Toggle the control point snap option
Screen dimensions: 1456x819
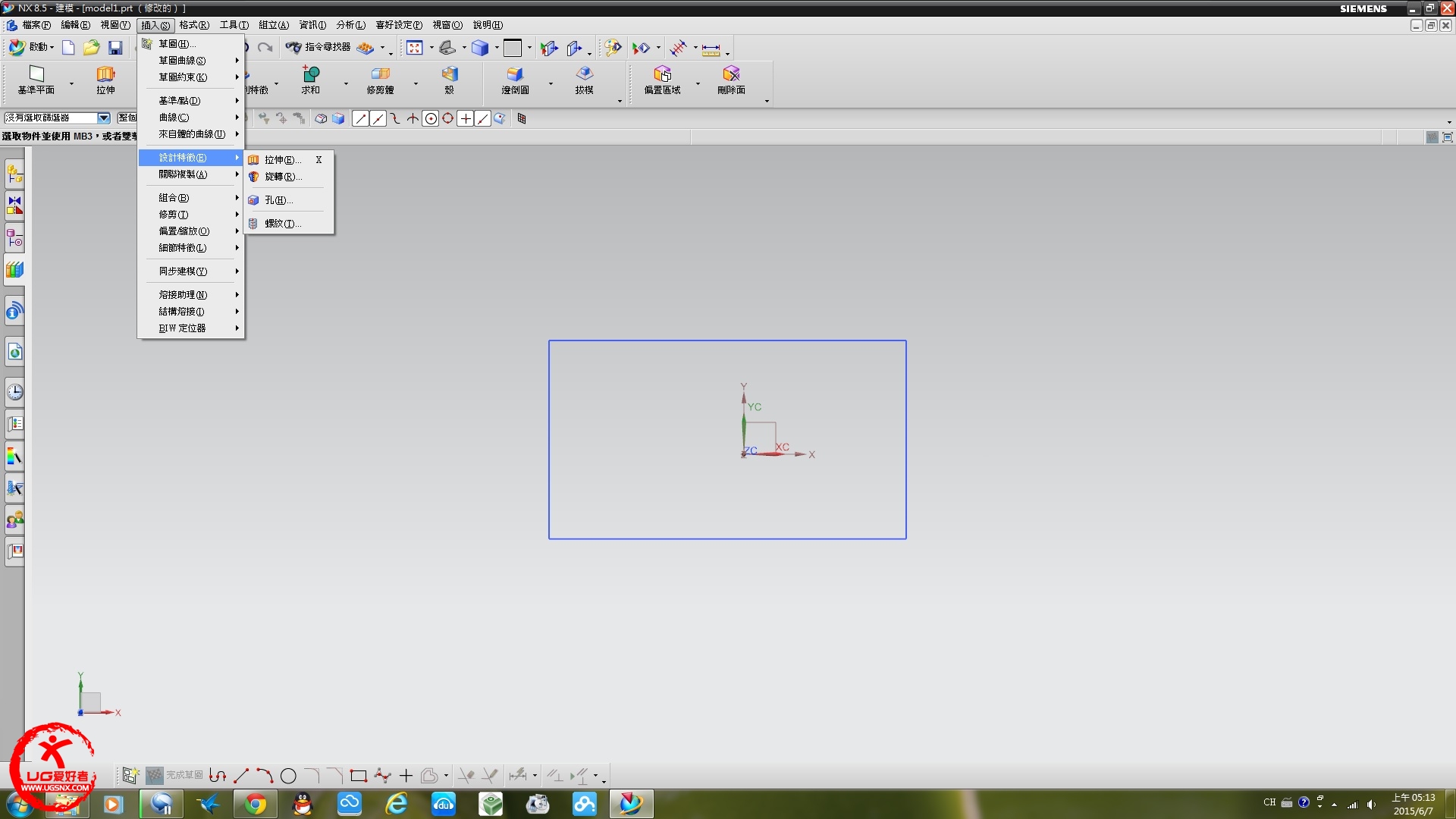click(395, 118)
